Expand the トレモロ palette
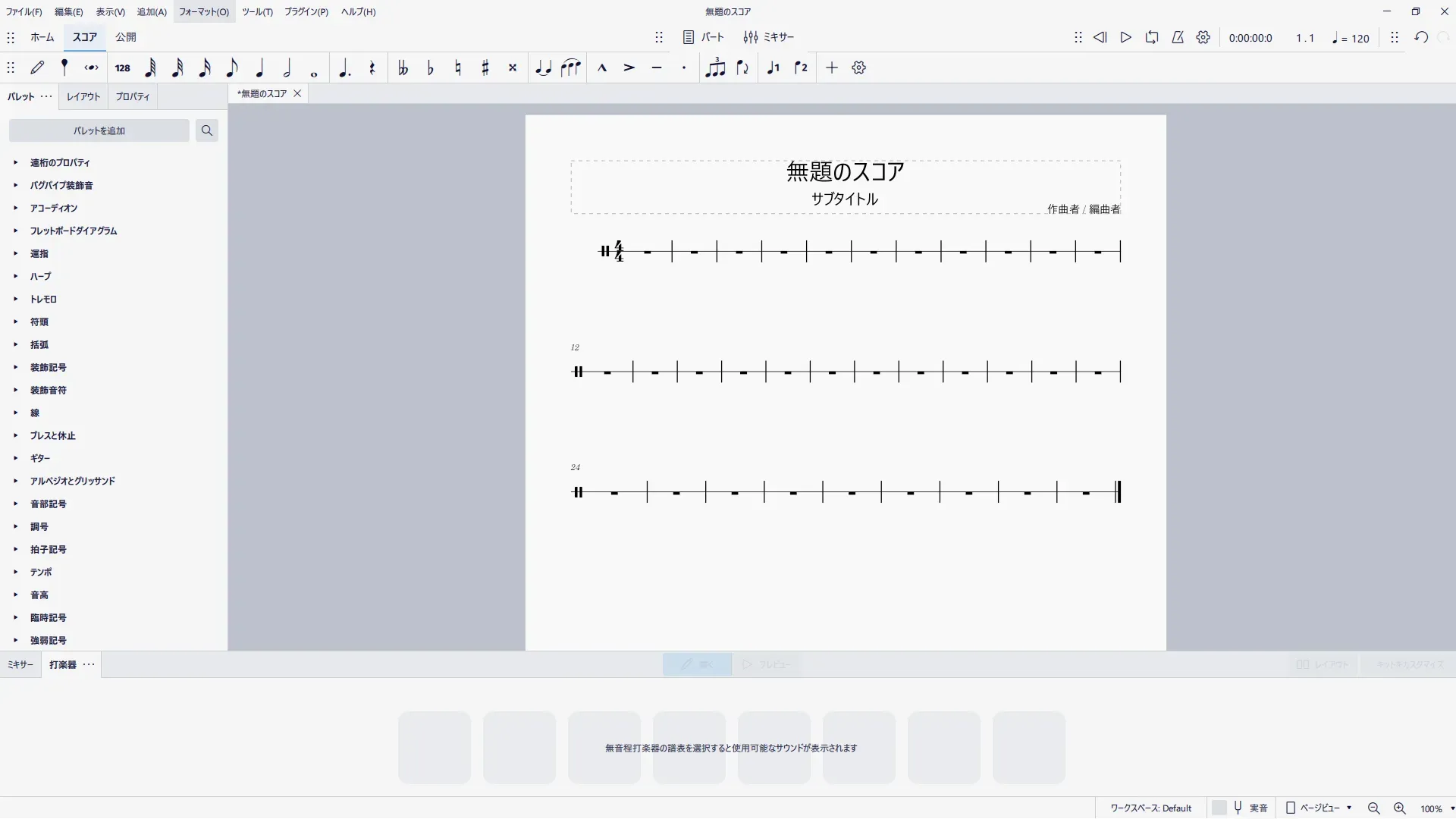Viewport: 1456px width, 819px height. (43, 299)
